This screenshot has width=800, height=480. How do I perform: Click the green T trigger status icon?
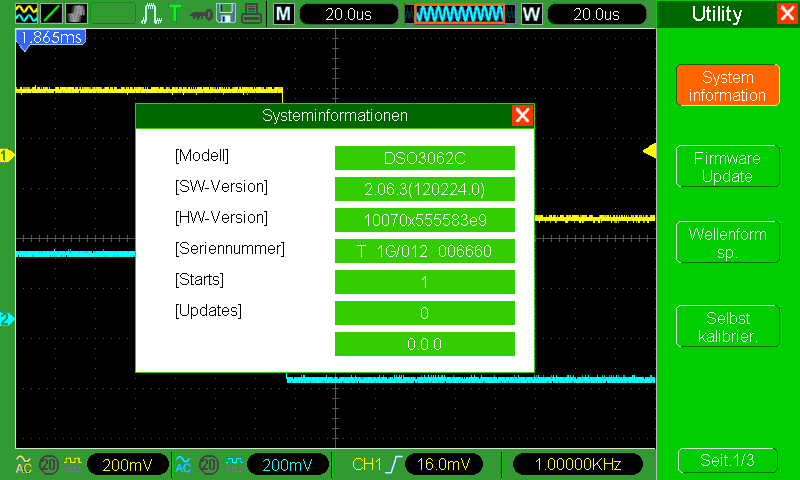coord(175,13)
